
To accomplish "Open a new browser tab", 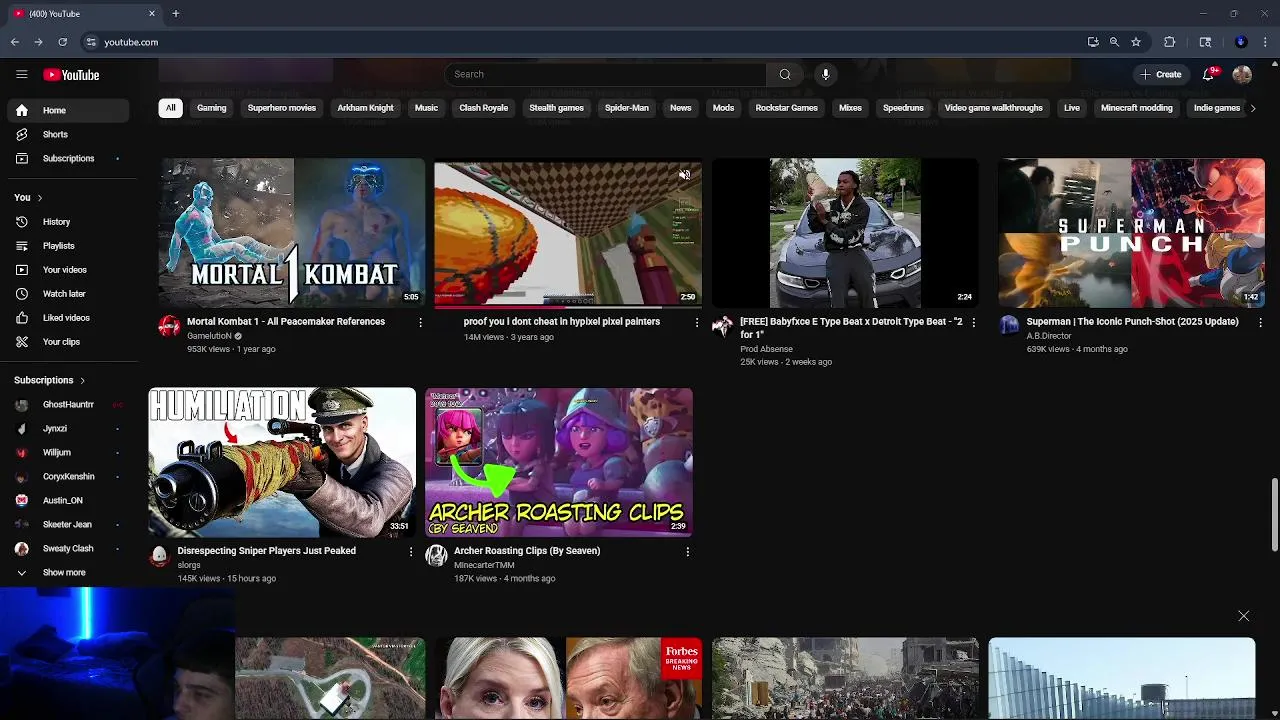I will (x=175, y=13).
